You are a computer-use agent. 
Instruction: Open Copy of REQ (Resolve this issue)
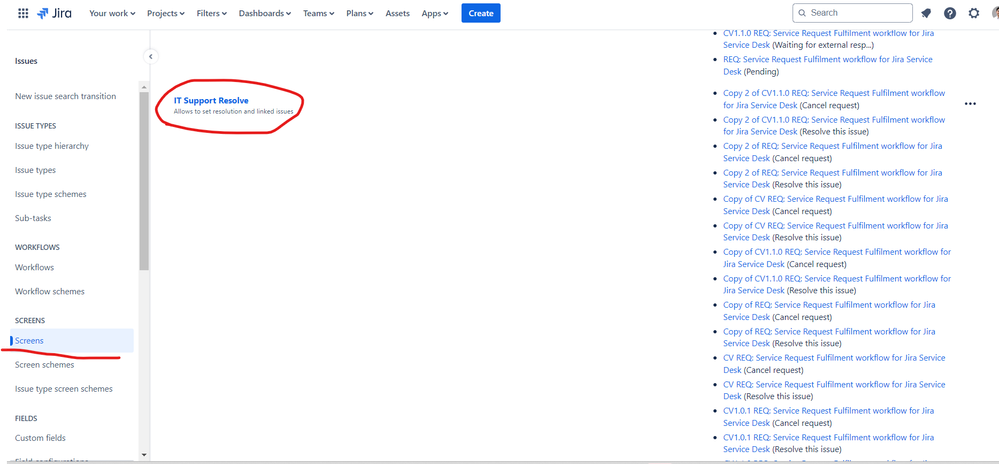point(830,337)
